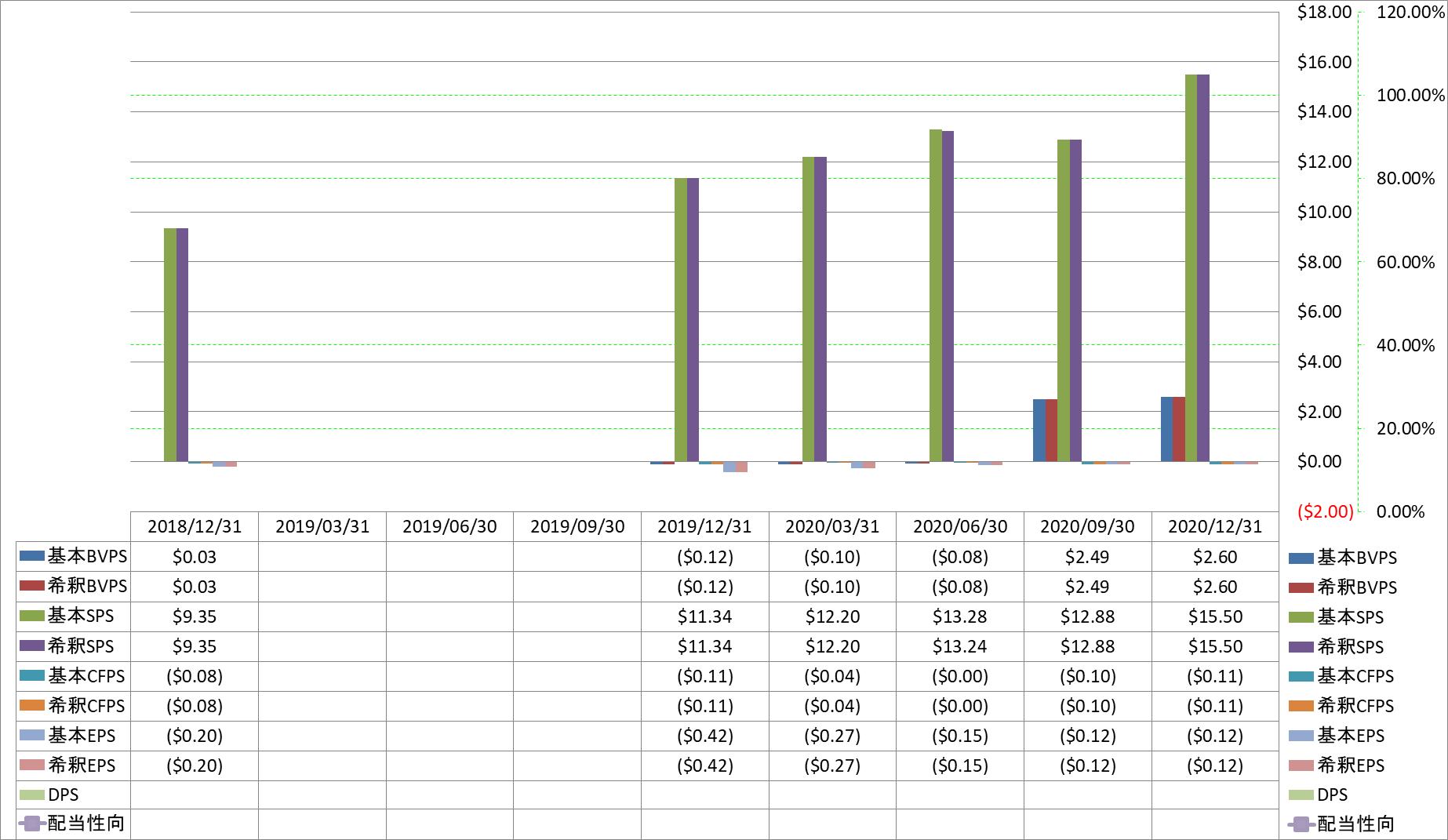
Task: Select the 基本EPS row label in data table
Action: pos(82,735)
